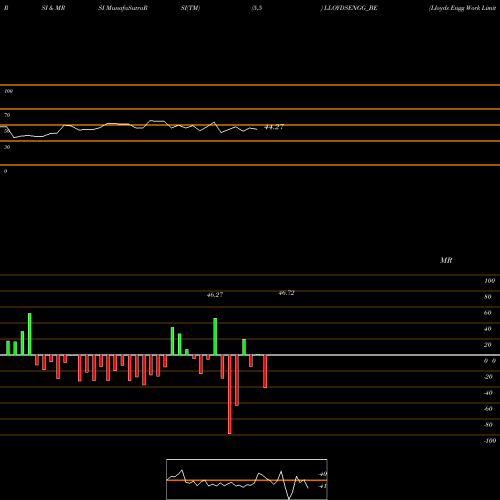This screenshot has width=500, height=500.
Task: Click the Lloyds Engg Work Limit title
Action: click(462, 8)
